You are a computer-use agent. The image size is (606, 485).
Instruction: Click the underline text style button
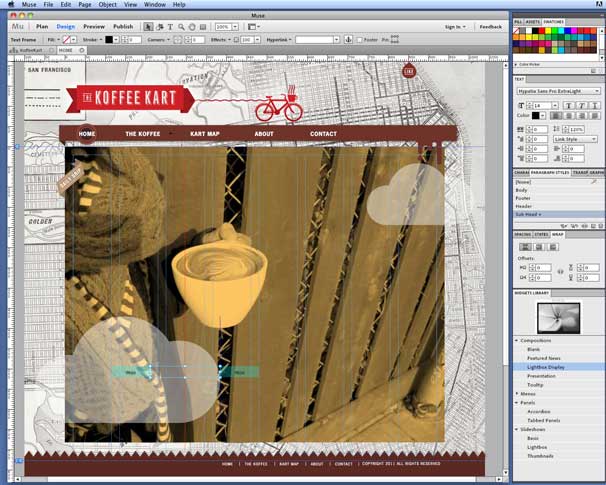point(594,106)
